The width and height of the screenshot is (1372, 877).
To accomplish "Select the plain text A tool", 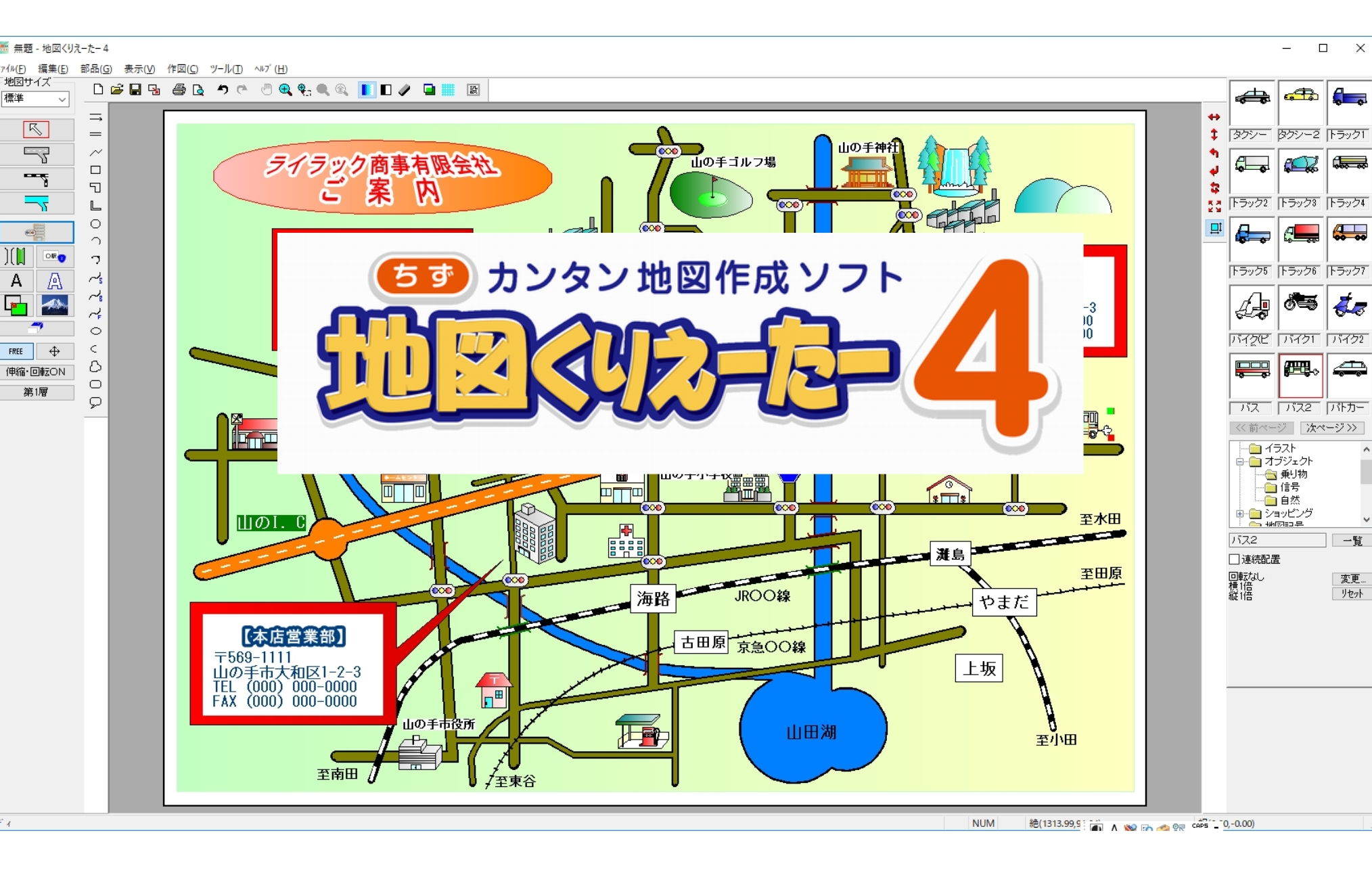I will (x=17, y=281).
